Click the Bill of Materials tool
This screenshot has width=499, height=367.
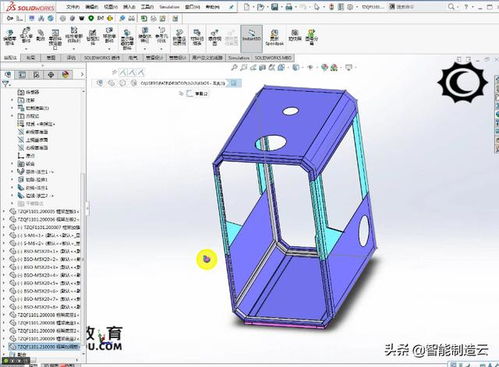point(197,37)
